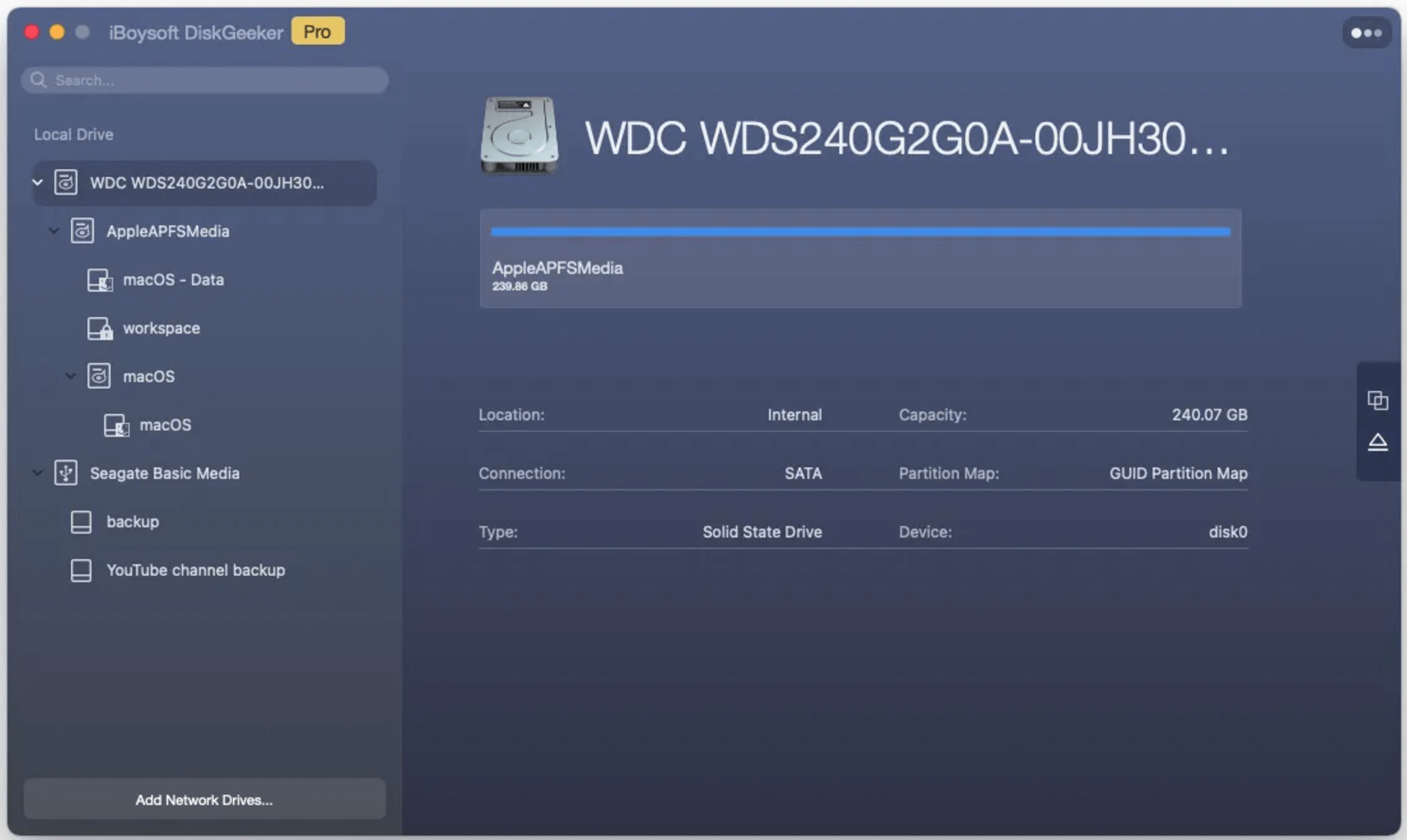Click the backup volume icon
This screenshot has width=1407, height=840.
(x=81, y=522)
